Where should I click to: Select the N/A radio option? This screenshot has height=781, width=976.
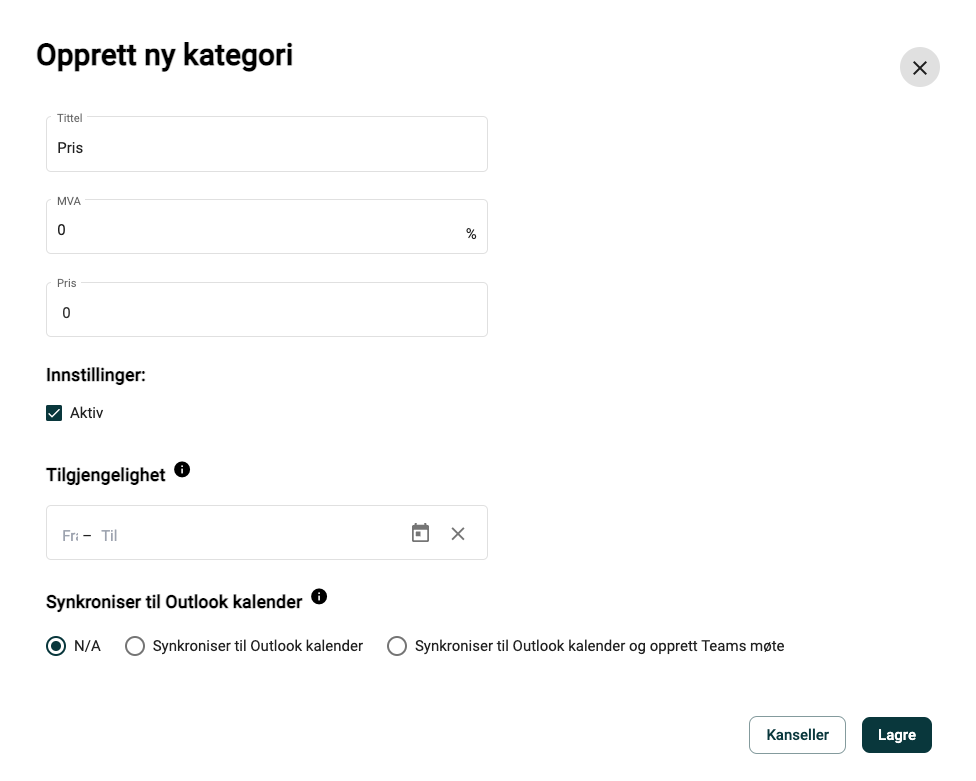(56, 646)
